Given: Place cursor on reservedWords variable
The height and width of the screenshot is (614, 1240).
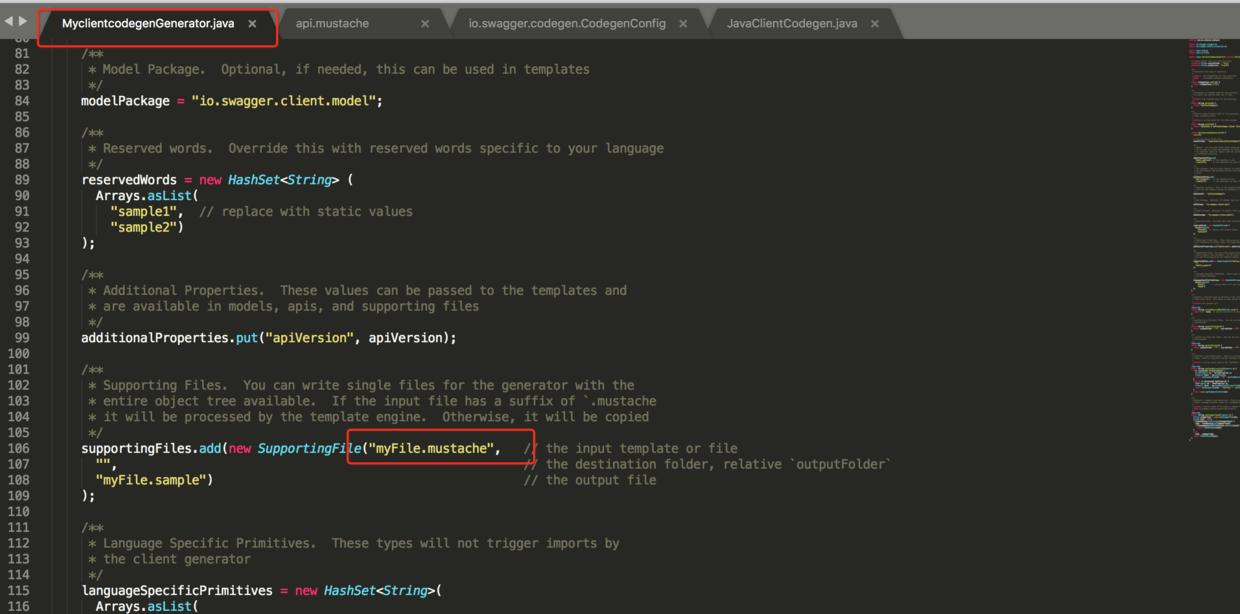Looking at the screenshot, I should pos(129,180).
